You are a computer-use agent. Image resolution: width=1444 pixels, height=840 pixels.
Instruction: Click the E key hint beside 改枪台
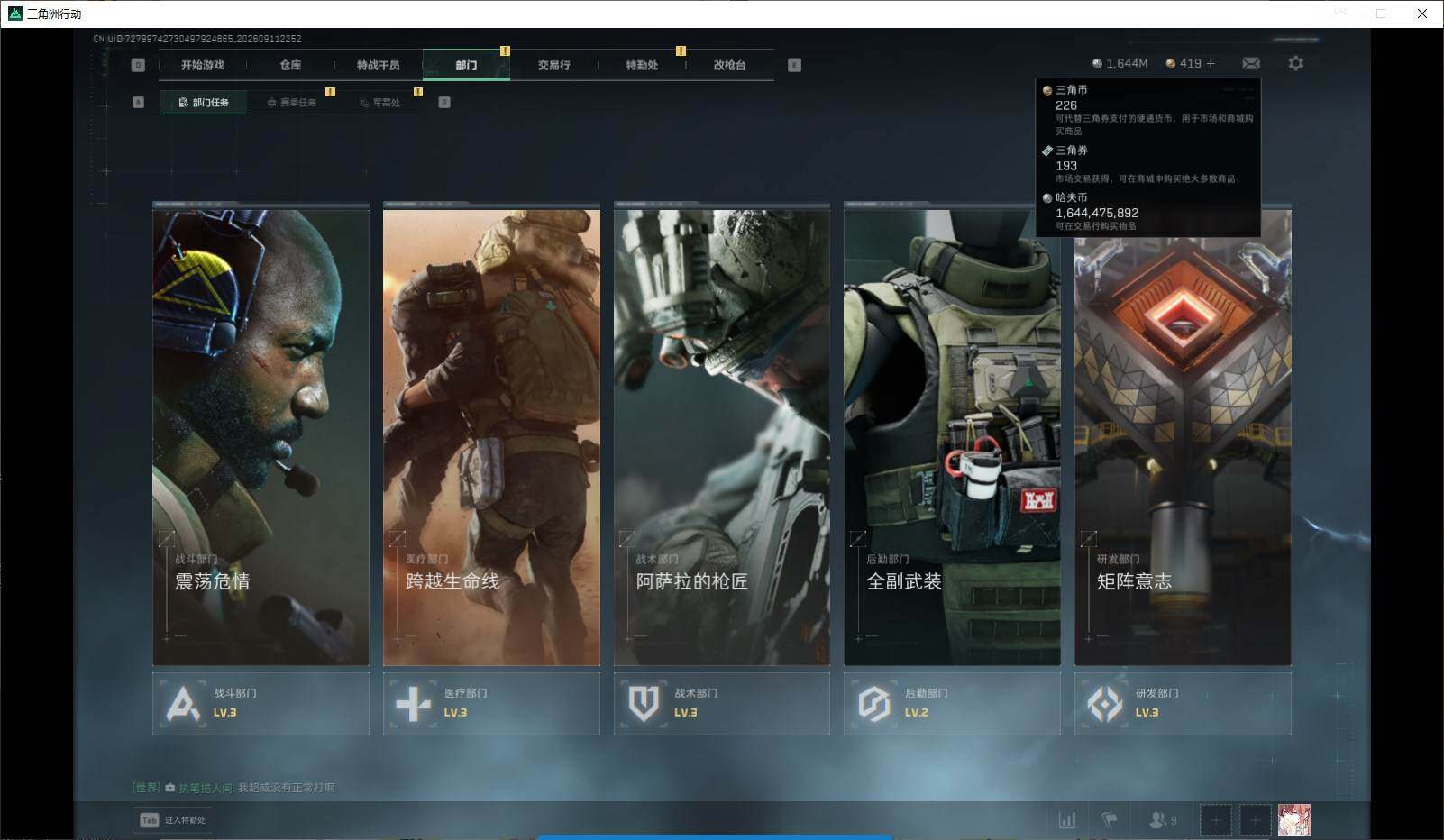(x=794, y=65)
